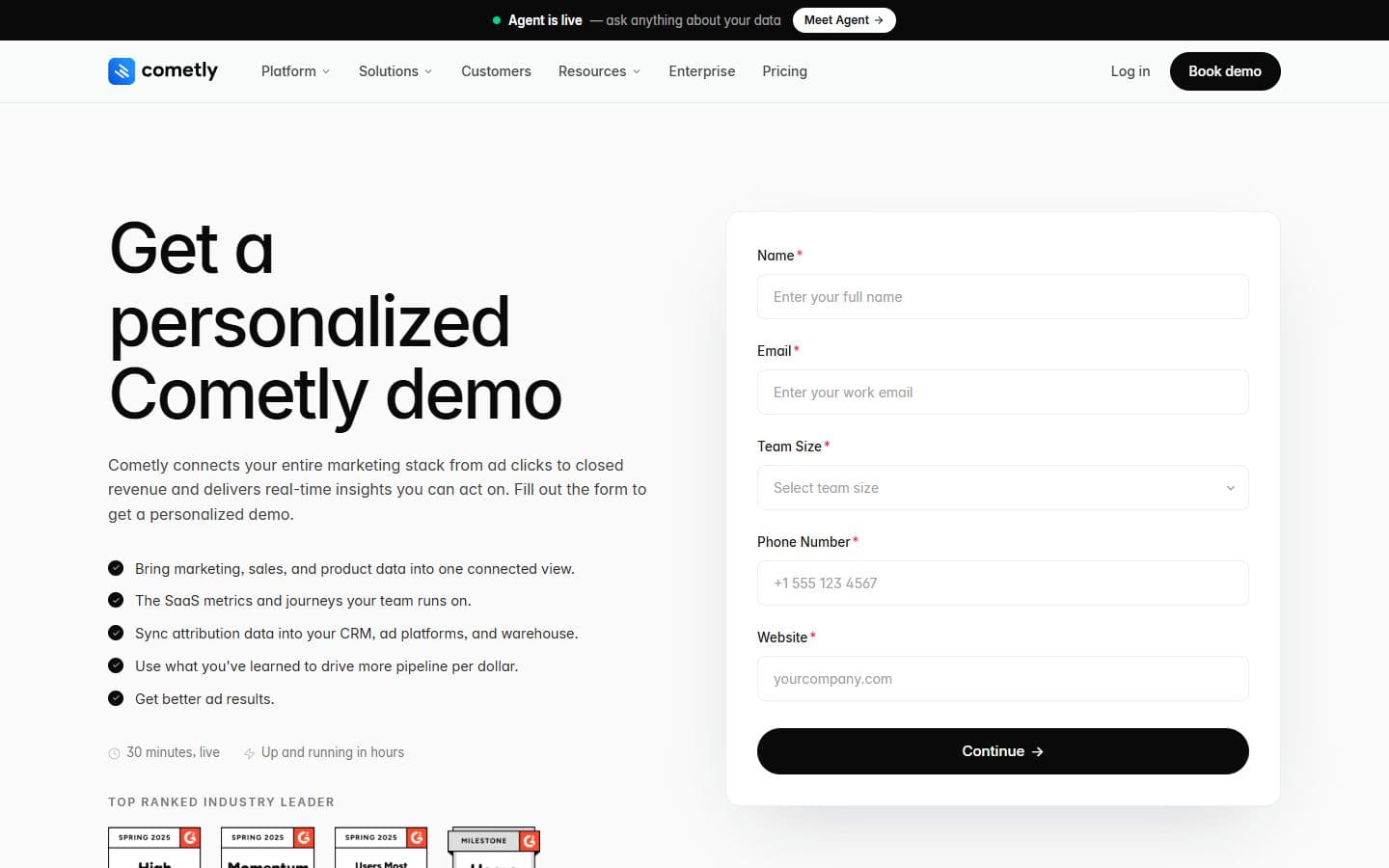1389x868 pixels.
Task: Click the G2 badge labeled Users Most
Action: [x=381, y=848]
